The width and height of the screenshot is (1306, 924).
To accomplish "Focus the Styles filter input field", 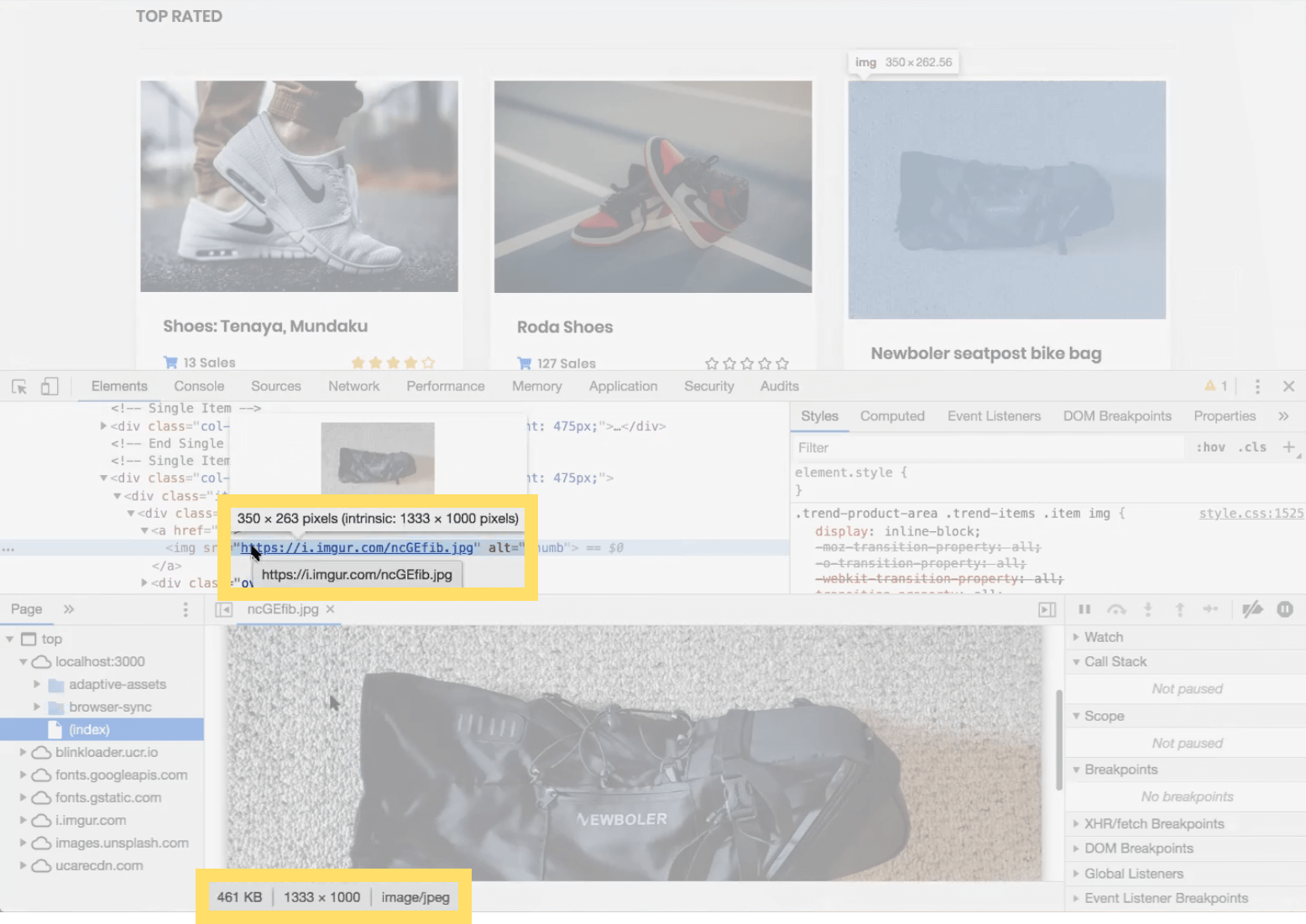I will tap(923, 447).
